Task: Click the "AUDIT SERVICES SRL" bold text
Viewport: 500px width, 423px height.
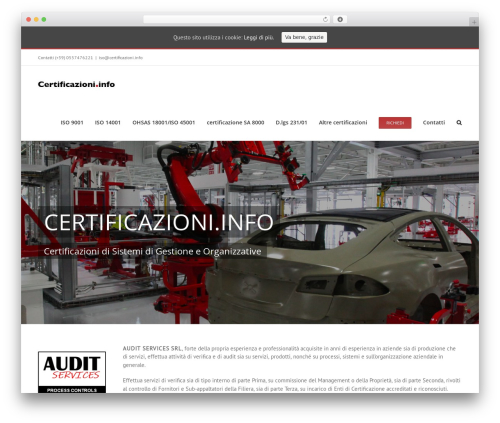Action: [x=152, y=348]
